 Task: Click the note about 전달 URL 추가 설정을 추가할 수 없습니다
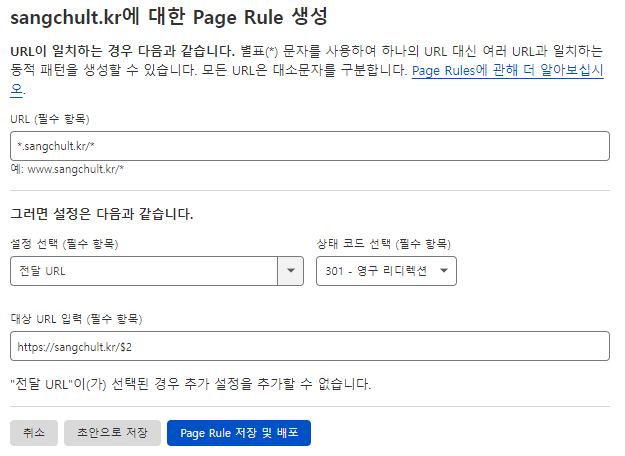(x=191, y=384)
